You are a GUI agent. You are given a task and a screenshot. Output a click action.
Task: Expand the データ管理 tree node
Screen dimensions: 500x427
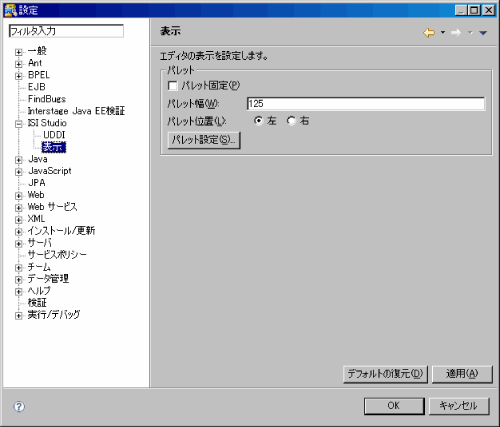click(x=19, y=280)
